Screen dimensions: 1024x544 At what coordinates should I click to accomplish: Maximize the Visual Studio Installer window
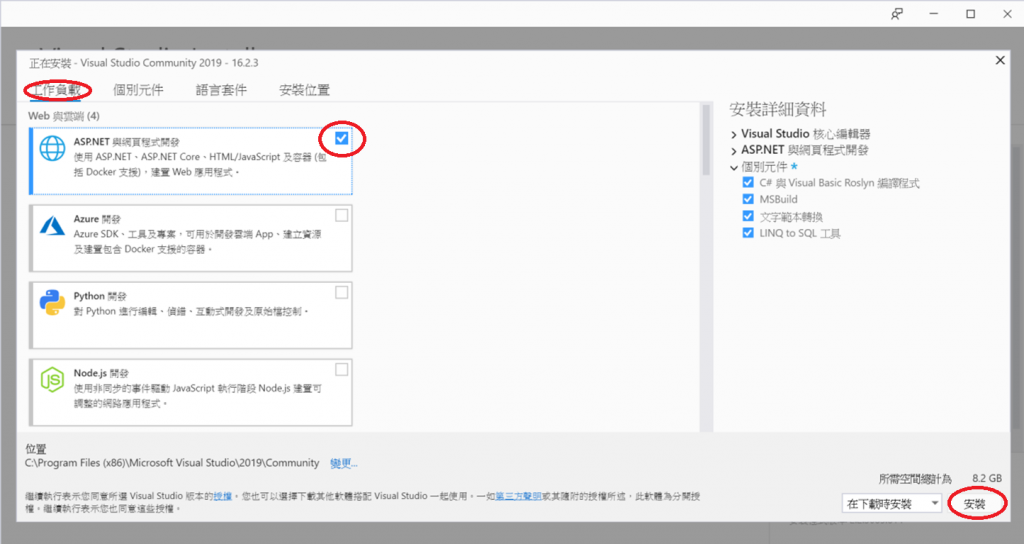971,14
